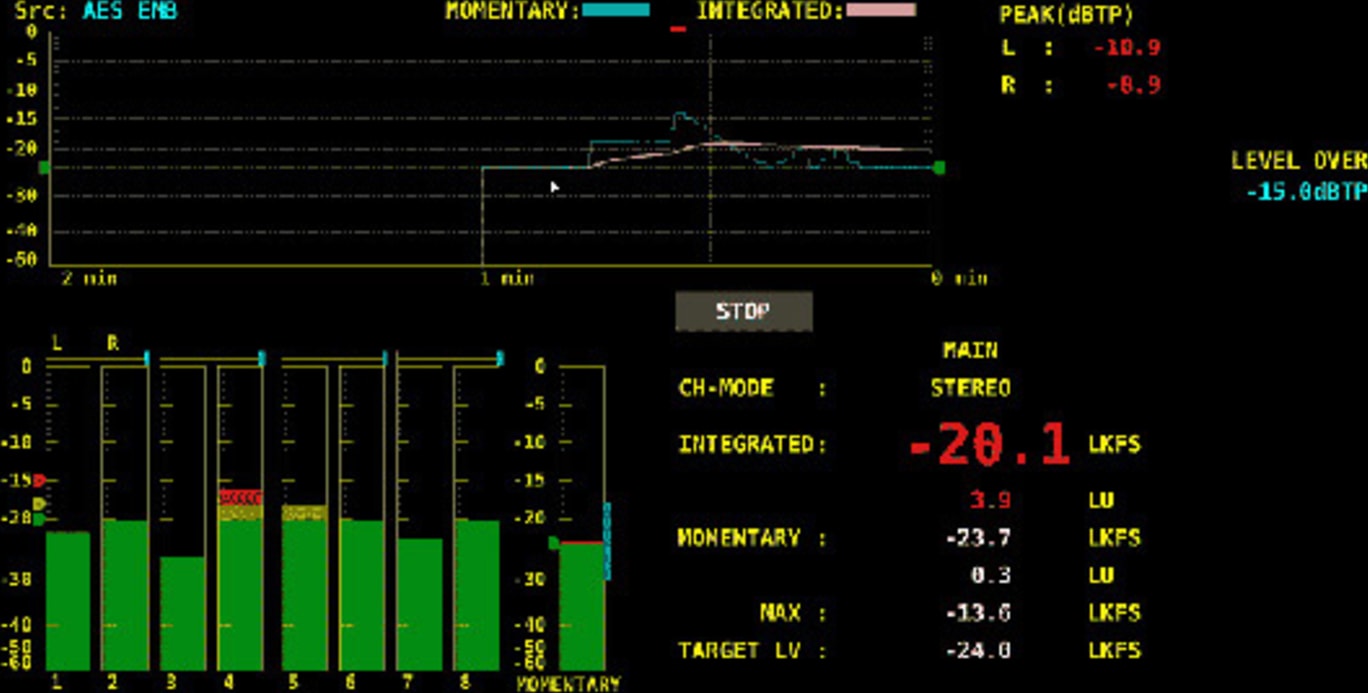Screen dimensions: 1368x693
Task: Click the L channel label above meter 1
Action: 57,344
